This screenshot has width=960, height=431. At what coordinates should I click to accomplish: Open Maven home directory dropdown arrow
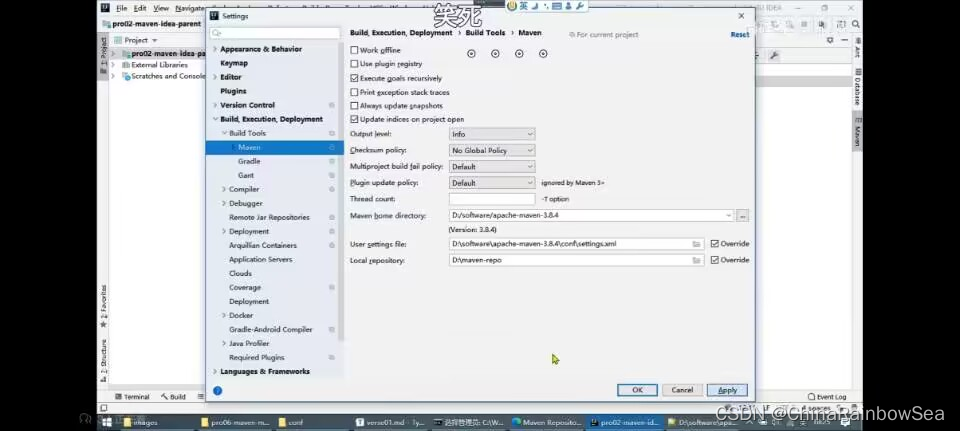coord(728,216)
